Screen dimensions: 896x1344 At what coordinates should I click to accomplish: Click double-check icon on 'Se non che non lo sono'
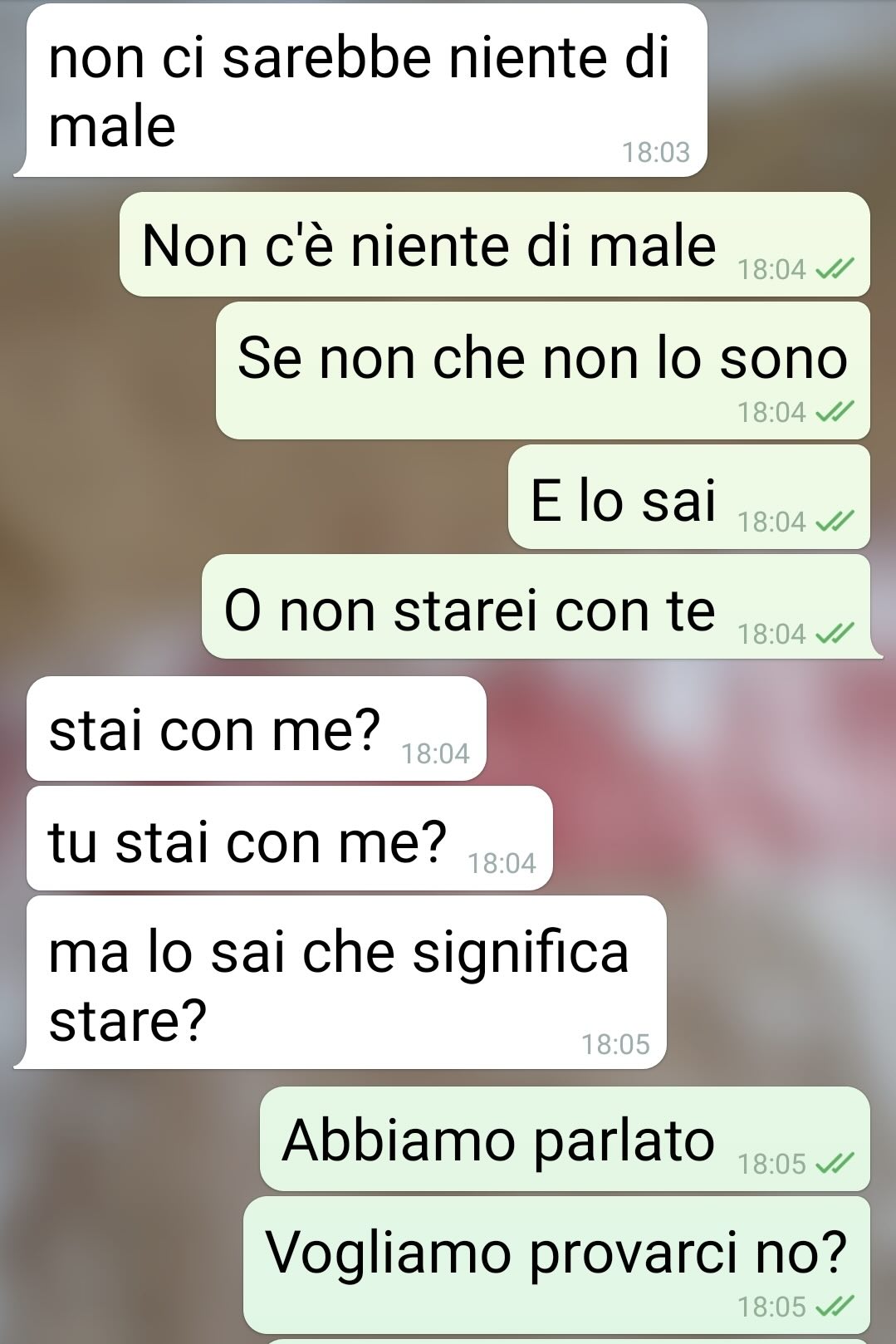pos(835,411)
